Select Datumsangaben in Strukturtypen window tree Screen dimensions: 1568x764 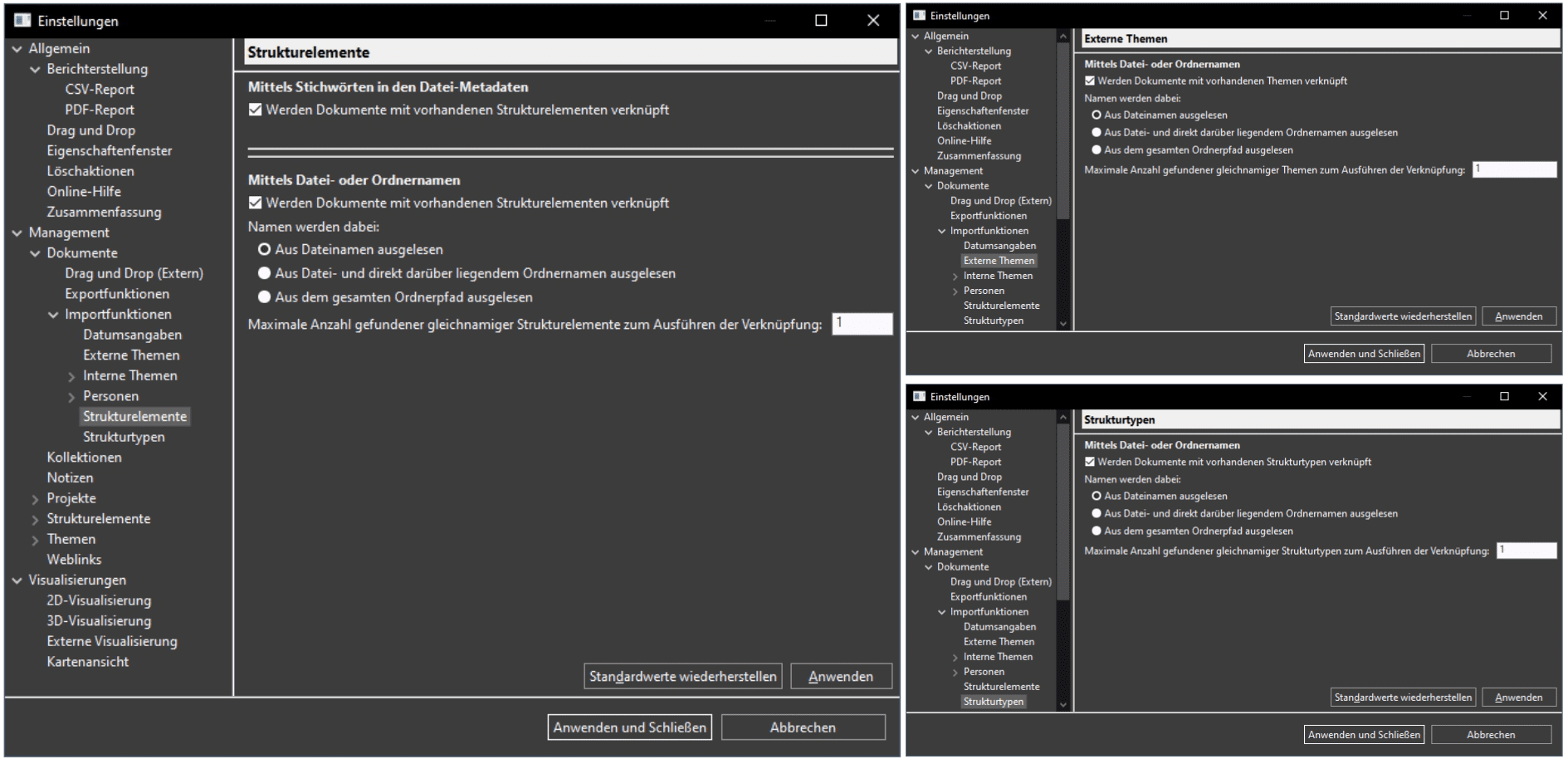pos(999,627)
